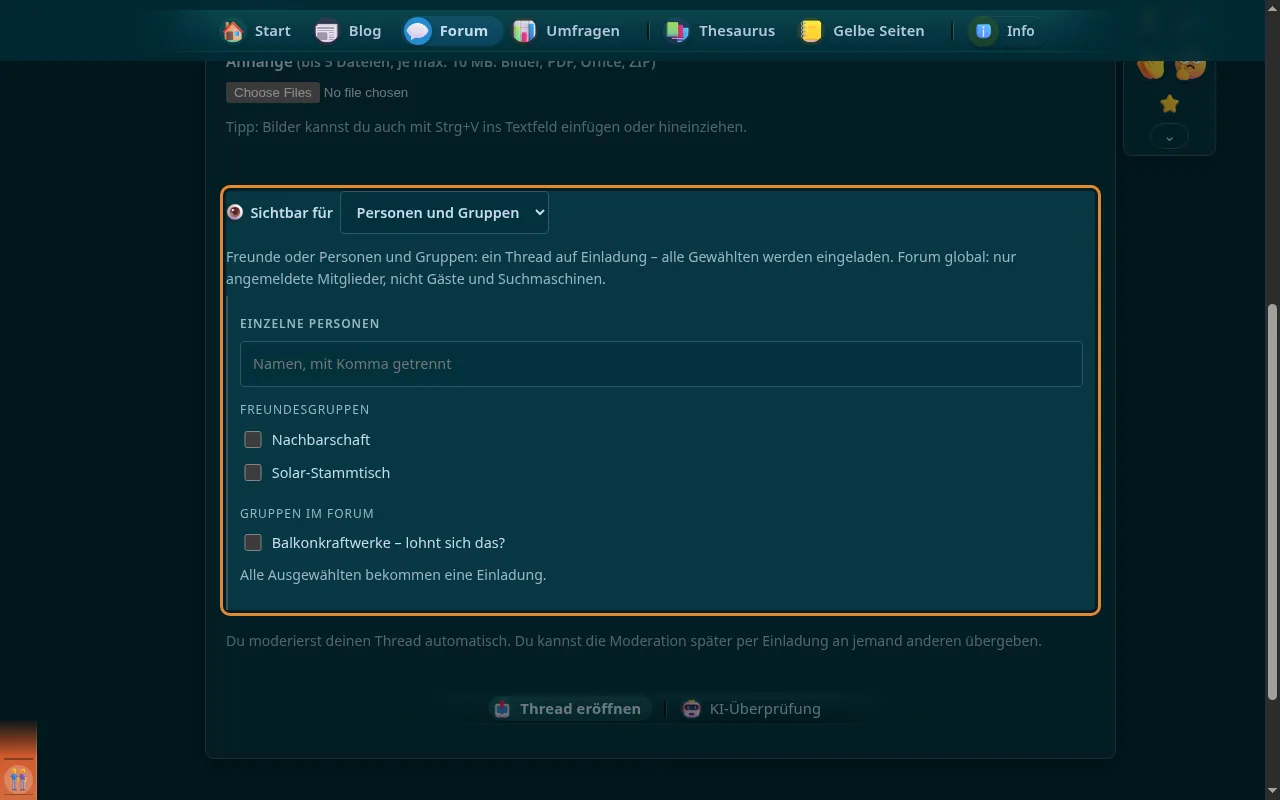This screenshot has width=1280, height=800.
Task: Check Balkonkraftwerke – lohnt sich das?
Action: click(253, 543)
